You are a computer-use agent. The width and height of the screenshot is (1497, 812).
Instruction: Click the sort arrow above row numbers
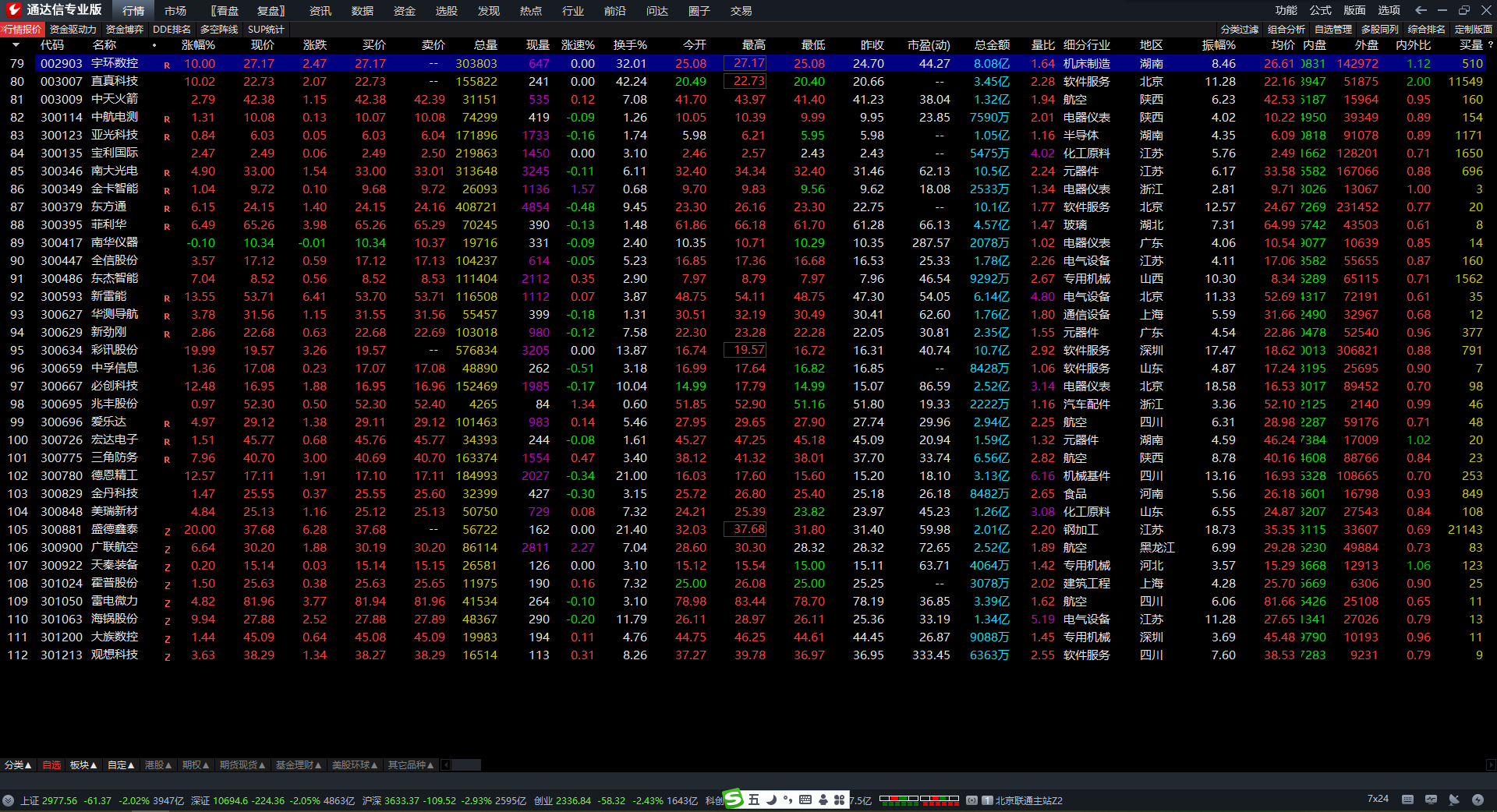coord(16,45)
